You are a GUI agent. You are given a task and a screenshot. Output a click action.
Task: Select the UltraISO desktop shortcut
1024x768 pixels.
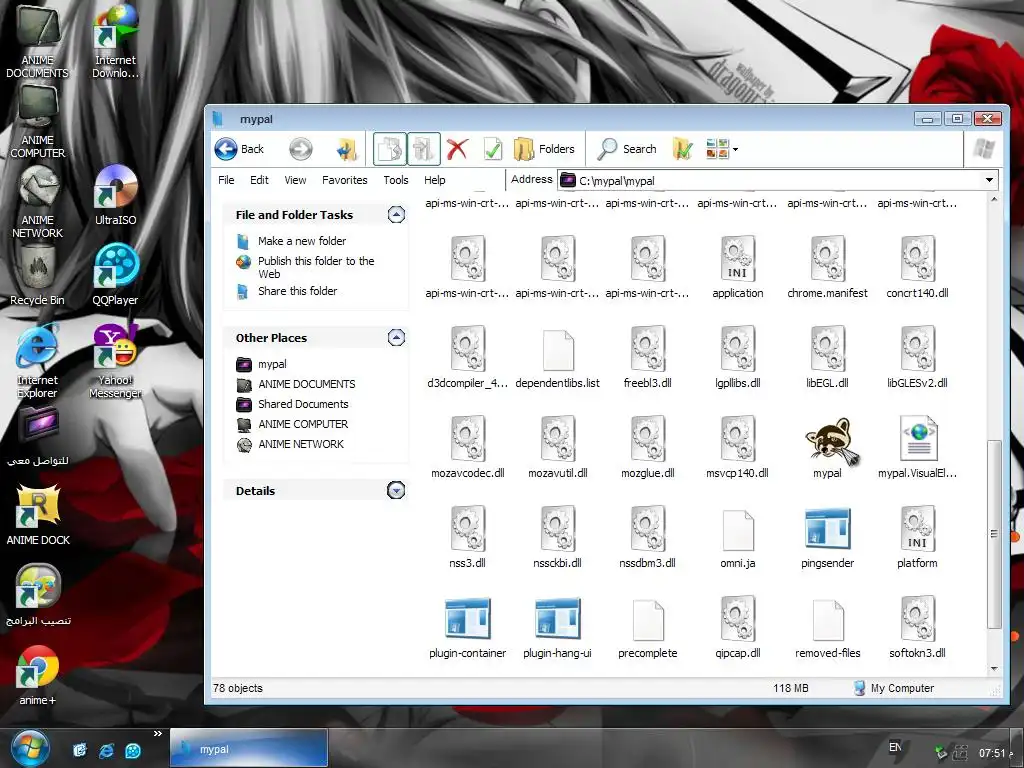[116, 195]
